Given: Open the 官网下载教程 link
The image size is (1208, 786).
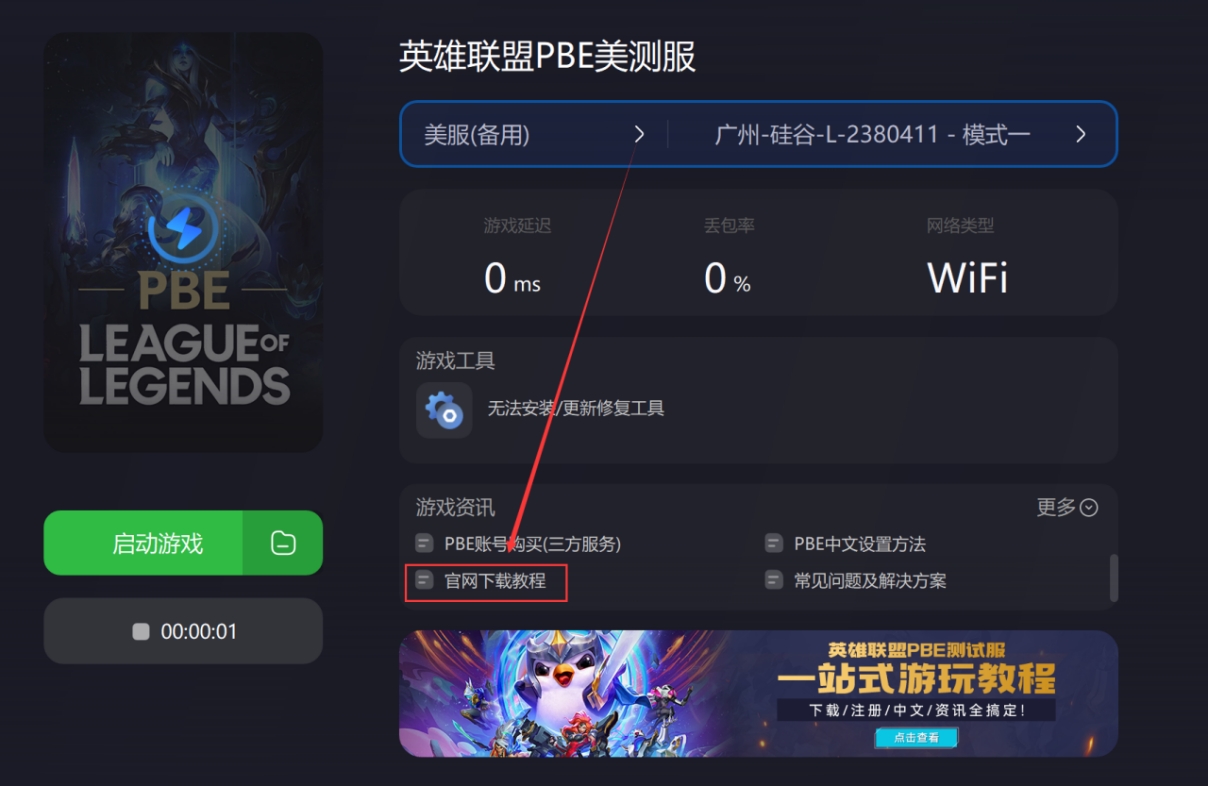Looking at the screenshot, I should pyautogui.click(x=495, y=580).
